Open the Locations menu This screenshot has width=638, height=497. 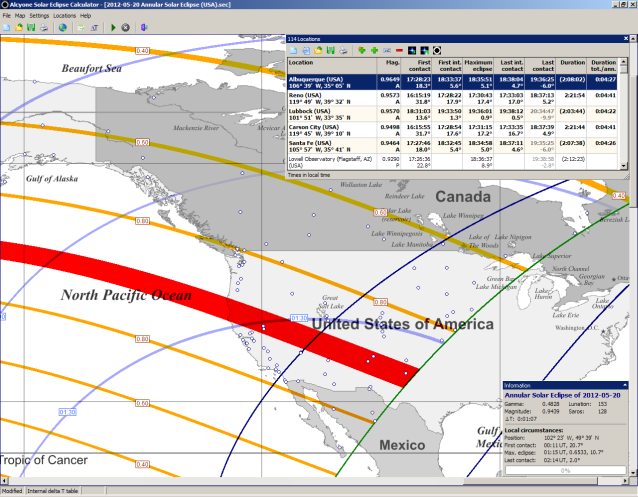(x=64, y=16)
